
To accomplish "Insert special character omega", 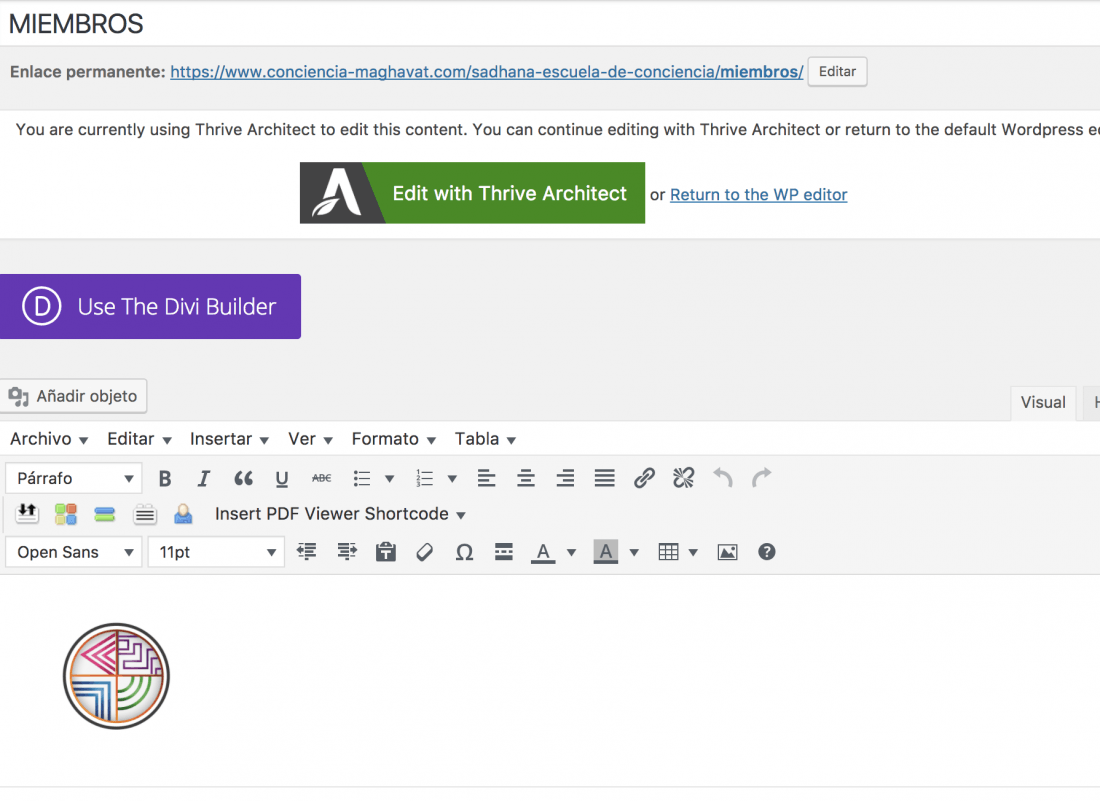I will point(464,552).
